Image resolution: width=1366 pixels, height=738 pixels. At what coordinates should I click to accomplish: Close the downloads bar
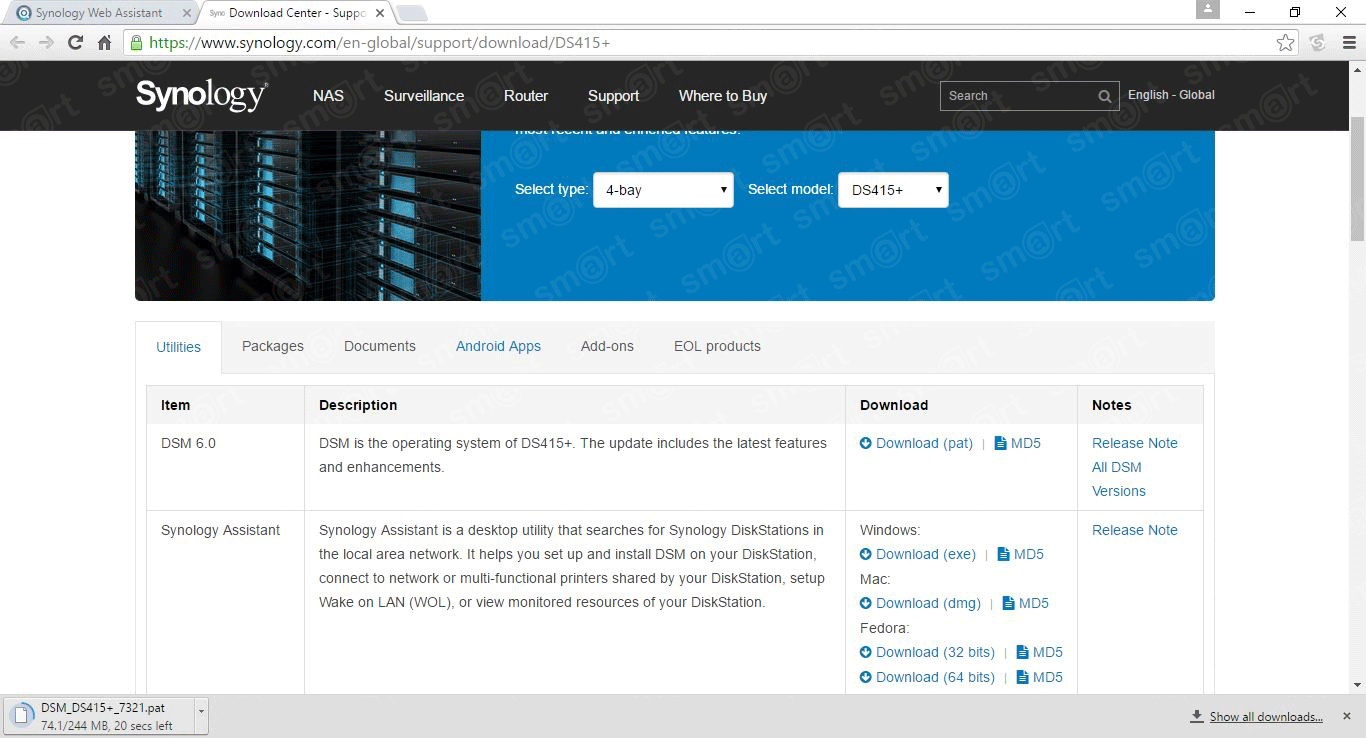(1347, 716)
